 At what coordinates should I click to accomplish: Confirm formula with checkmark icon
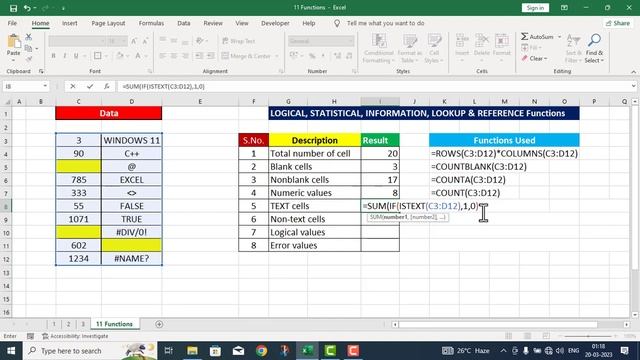pos(90,86)
